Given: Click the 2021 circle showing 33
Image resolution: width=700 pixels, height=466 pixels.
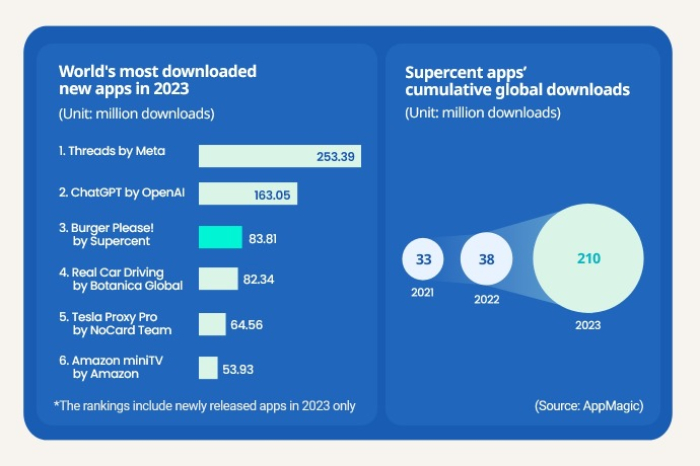Looking at the screenshot, I should [x=423, y=259].
